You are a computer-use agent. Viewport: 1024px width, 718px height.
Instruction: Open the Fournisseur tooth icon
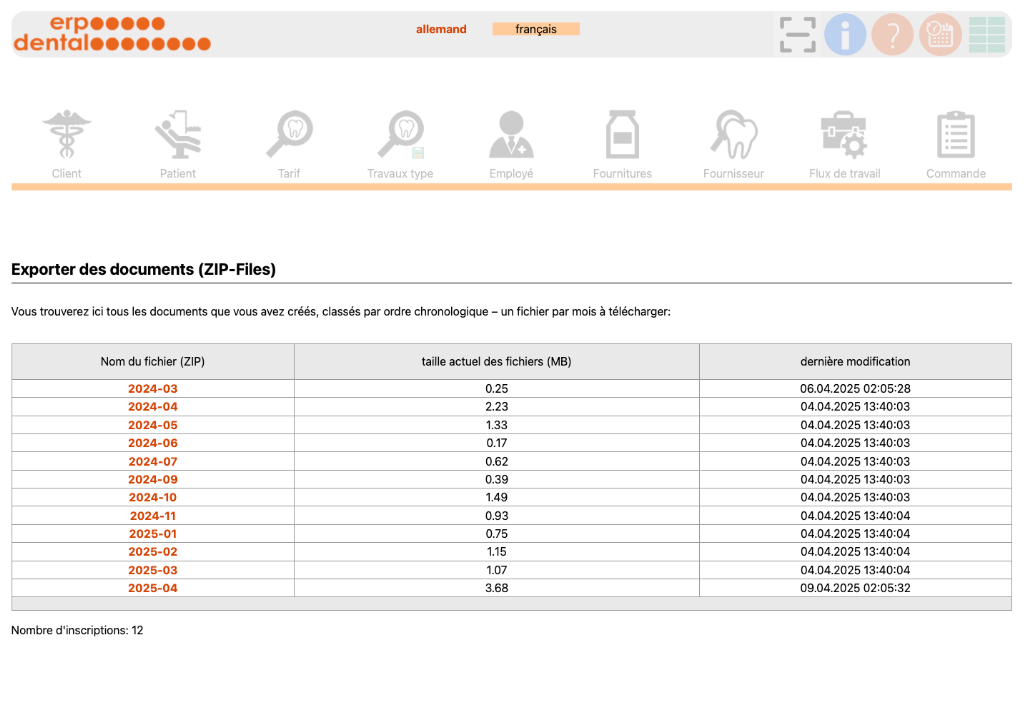[733, 135]
